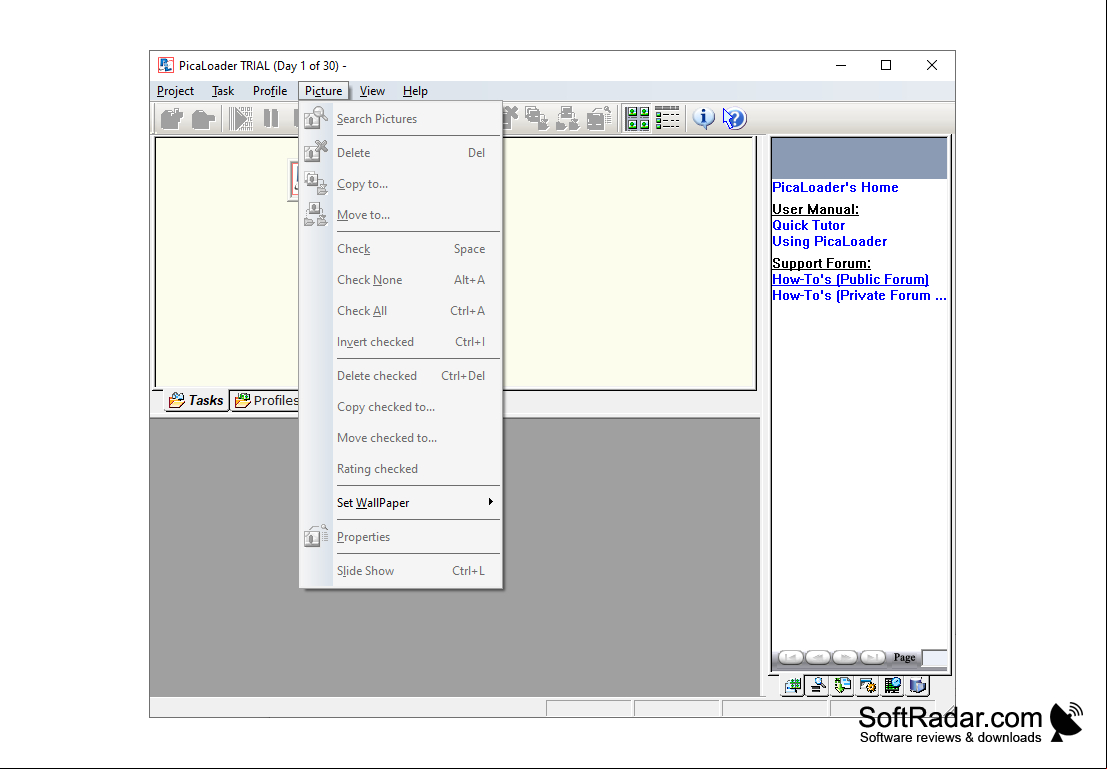This screenshot has height=769, width=1107.
Task: Click the start task play toolbar icon
Action: pos(241,119)
